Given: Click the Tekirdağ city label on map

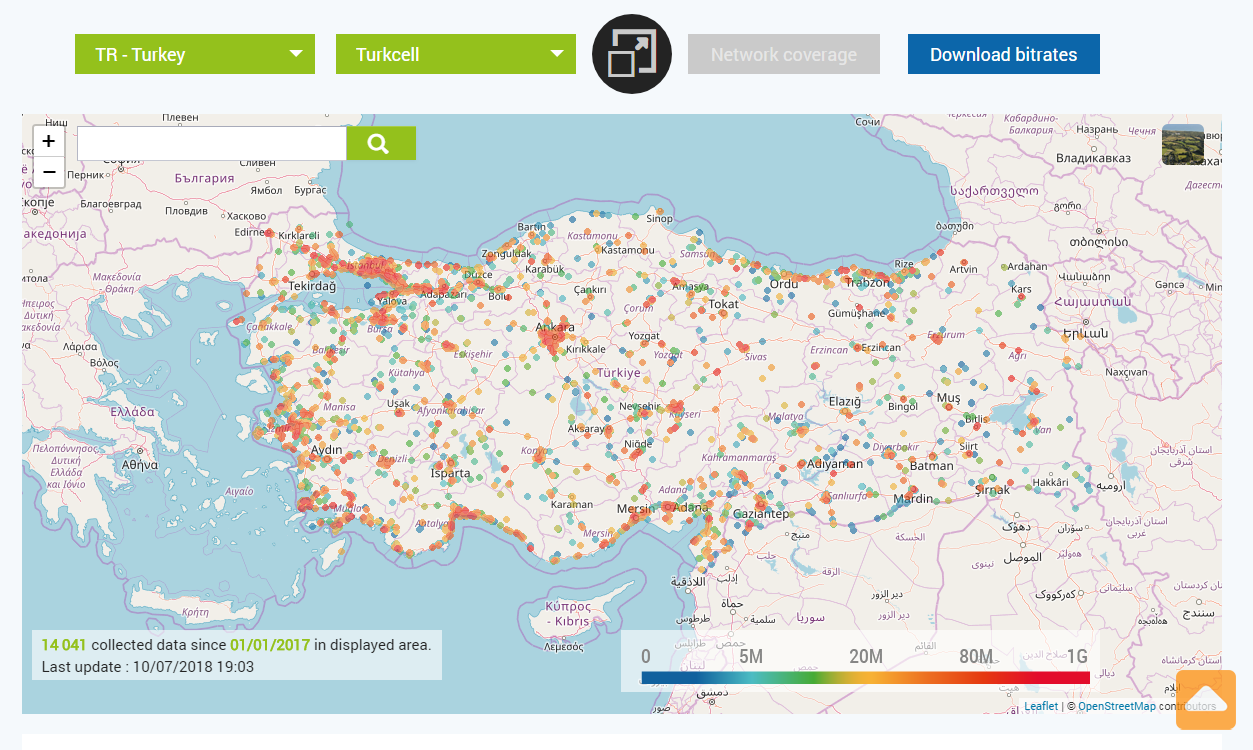Looking at the screenshot, I should tap(313, 285).
